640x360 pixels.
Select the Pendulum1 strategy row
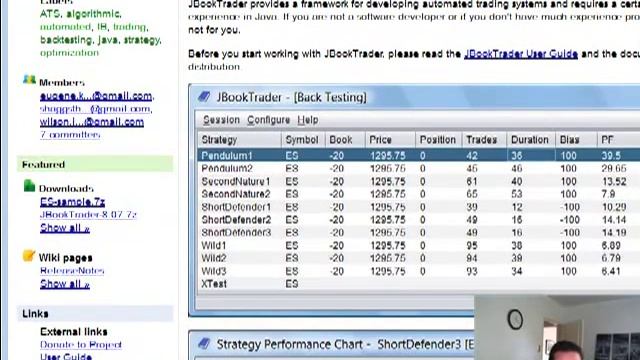click(x=419, y=156)
